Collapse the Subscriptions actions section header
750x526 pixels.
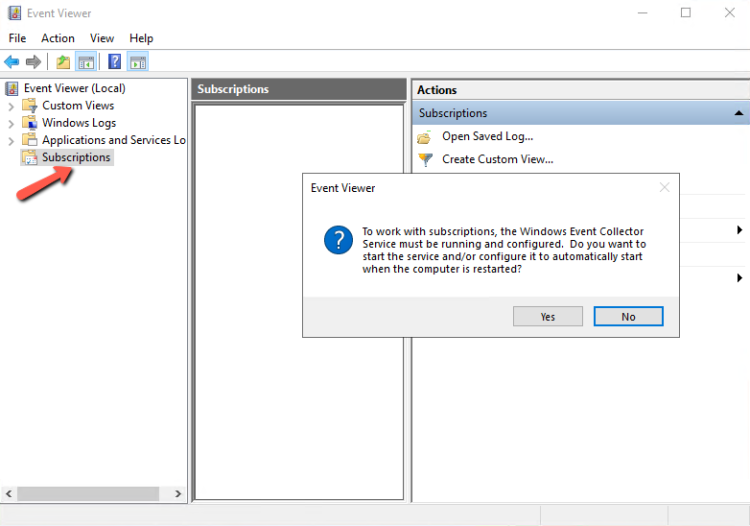(738, 113)
